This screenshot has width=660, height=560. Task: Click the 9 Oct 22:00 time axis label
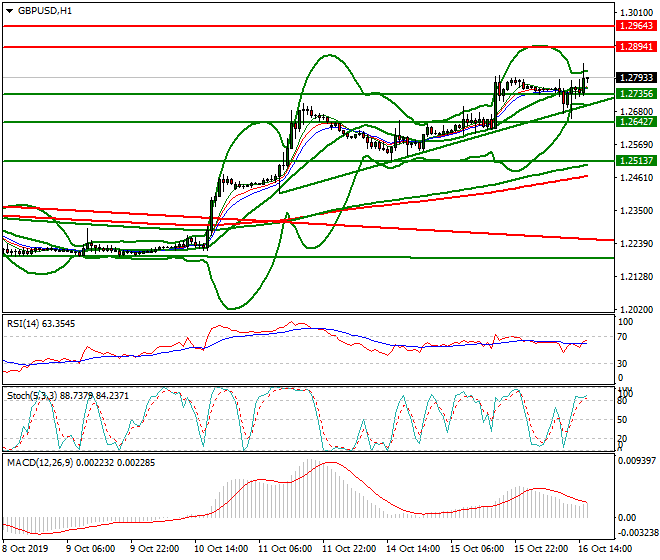coord(154,549)
